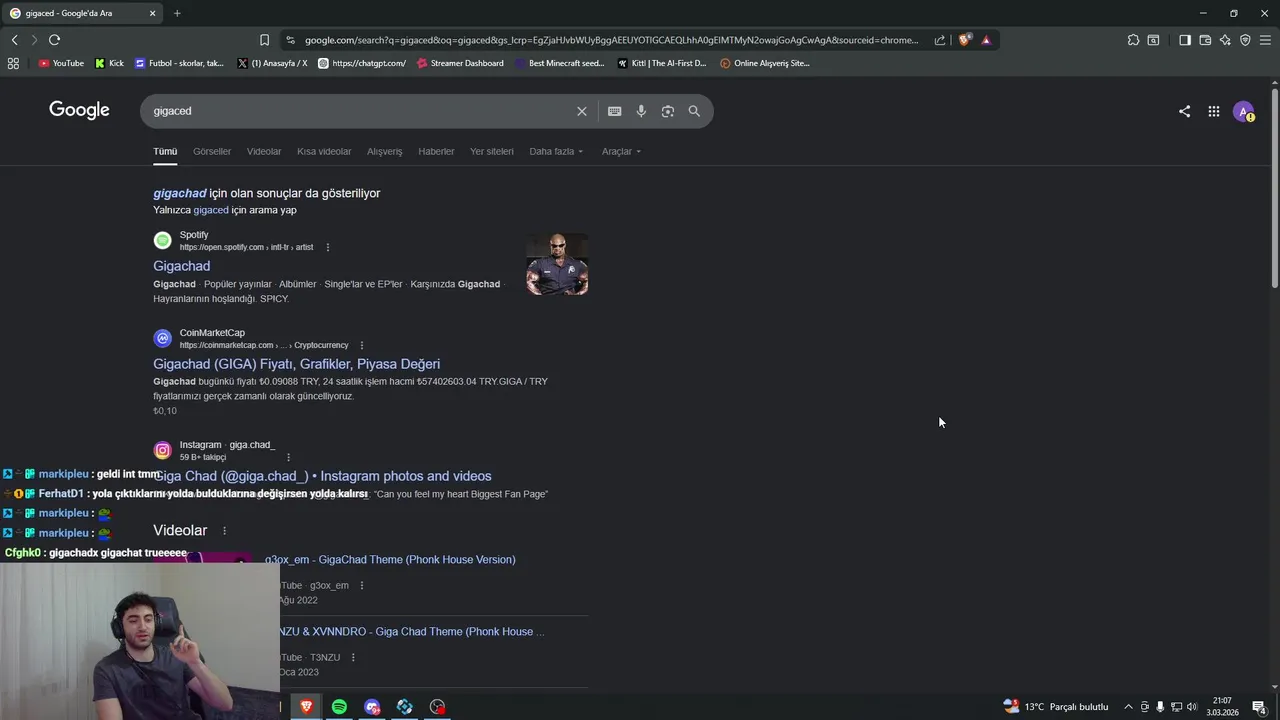Image resolution: width=1280 pixels, height=720 pixels.
Task: Open the Gigachad Spotify result link
Action: click(x=181, y=266)
